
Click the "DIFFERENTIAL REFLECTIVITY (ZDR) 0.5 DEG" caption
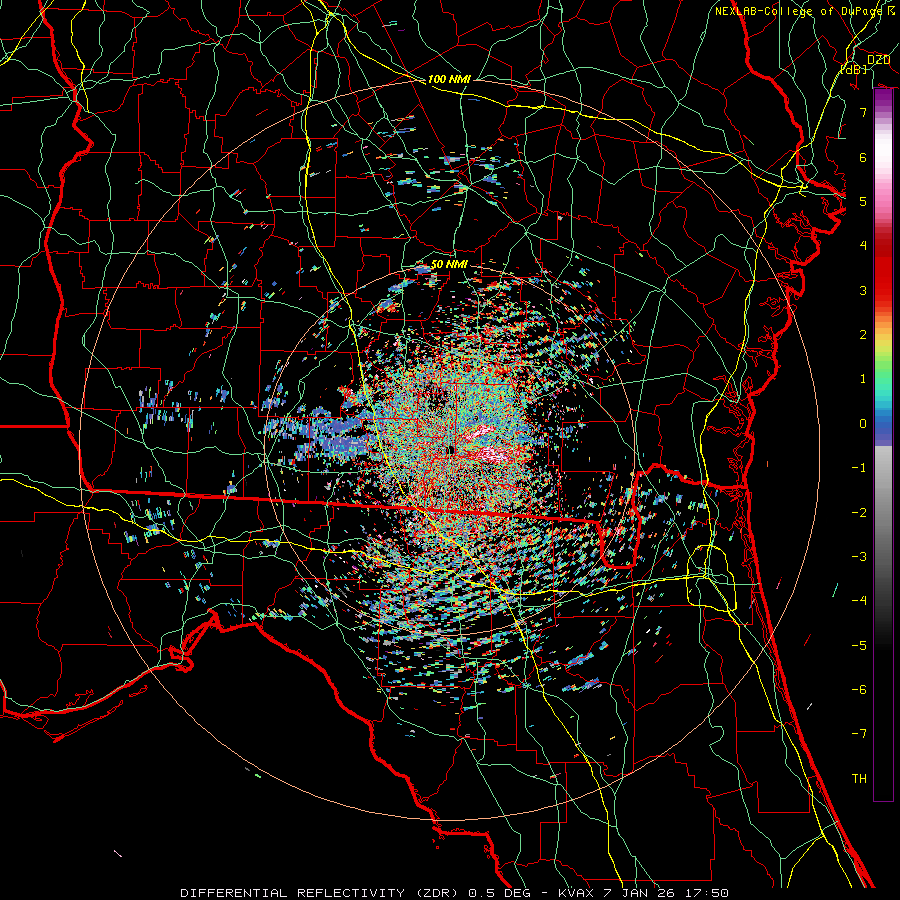pyautogui.click(x=355, y=893)
